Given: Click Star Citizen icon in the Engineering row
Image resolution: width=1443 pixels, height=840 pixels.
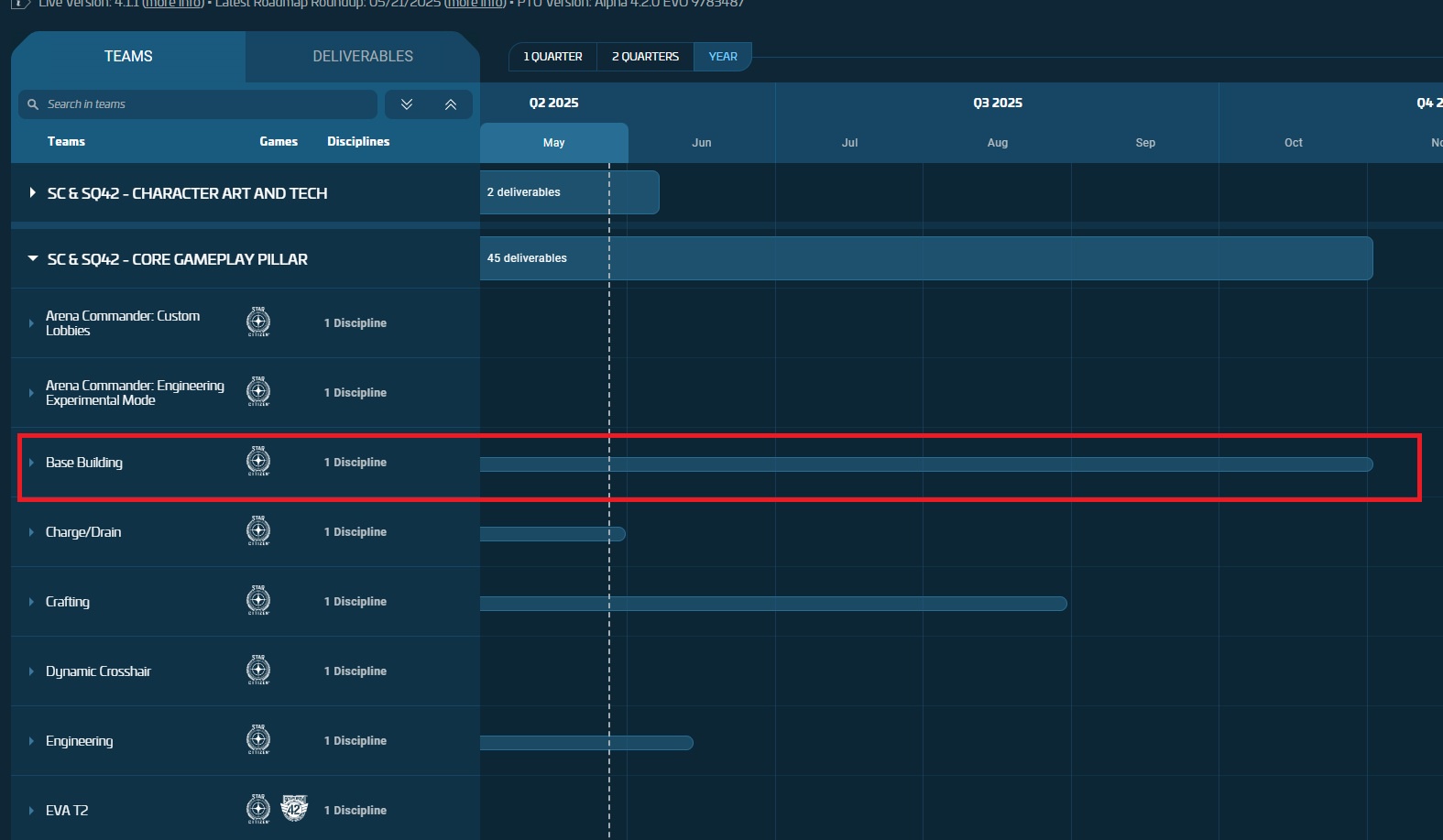Looking at the screenshot, I should coord(258,739).
